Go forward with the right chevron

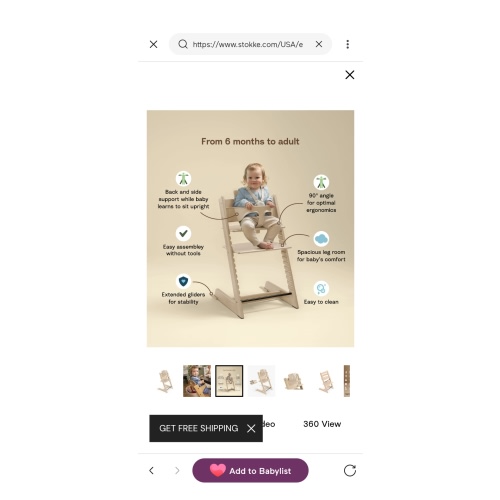[177, 470]
